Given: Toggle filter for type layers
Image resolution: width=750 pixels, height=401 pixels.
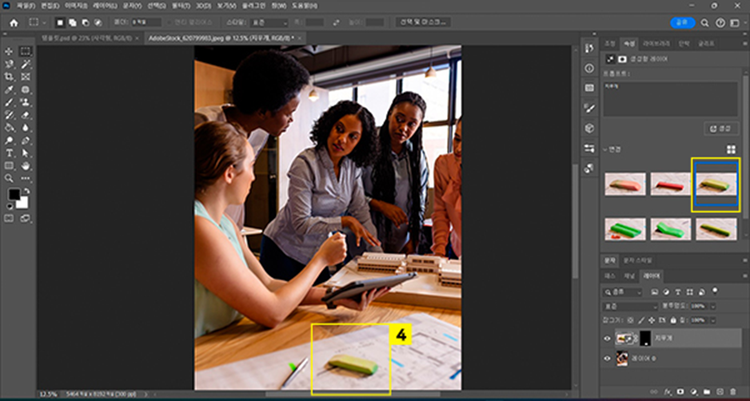Looking at the screenshot, I should click(x=678, y=292).
